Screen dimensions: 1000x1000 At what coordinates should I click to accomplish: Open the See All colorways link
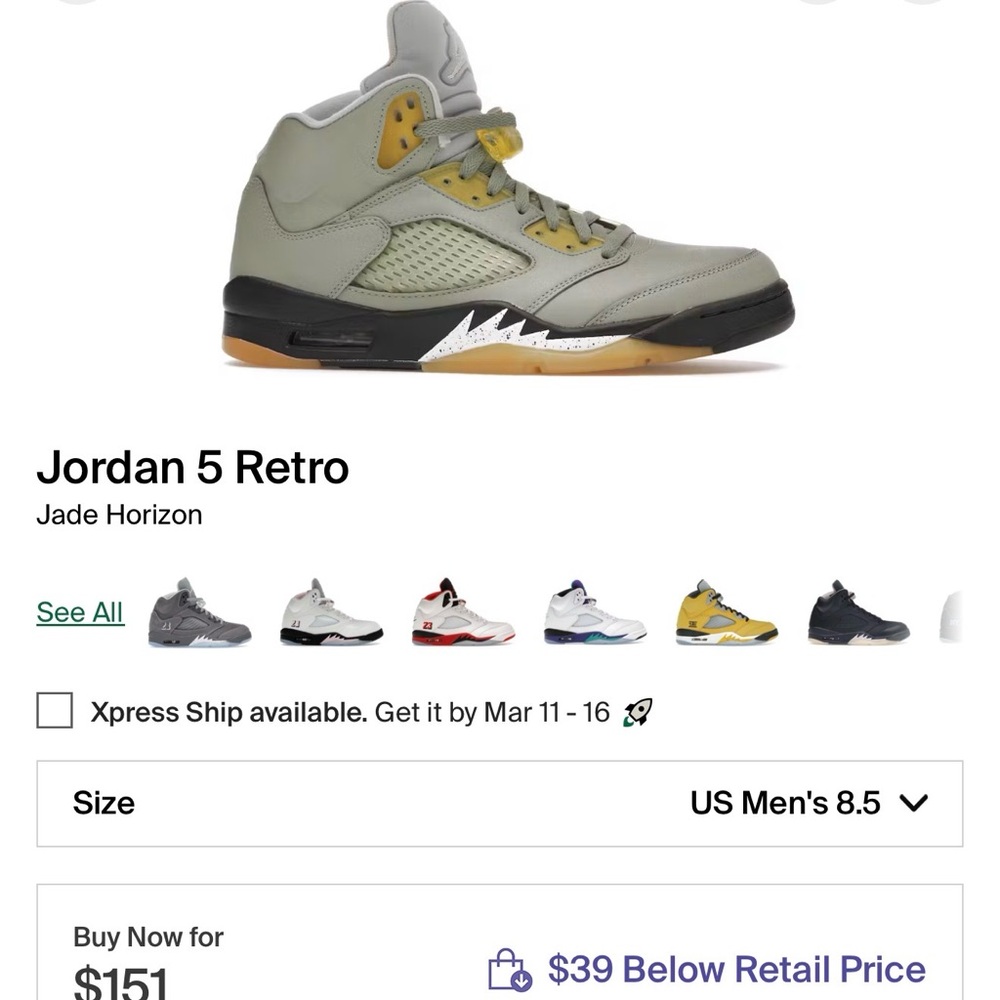[80, 611]
